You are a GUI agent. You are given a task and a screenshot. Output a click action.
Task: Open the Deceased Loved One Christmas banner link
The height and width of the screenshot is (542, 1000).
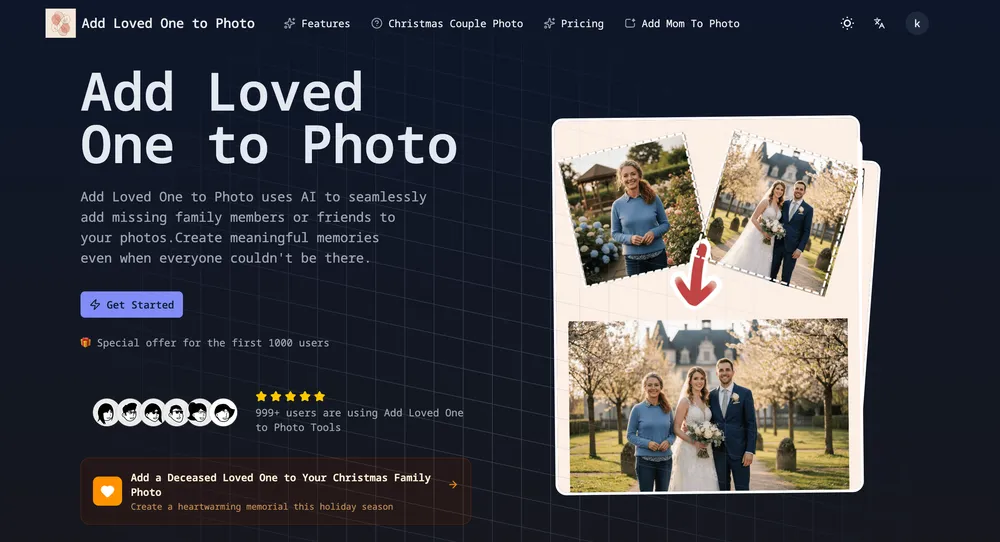280,485
